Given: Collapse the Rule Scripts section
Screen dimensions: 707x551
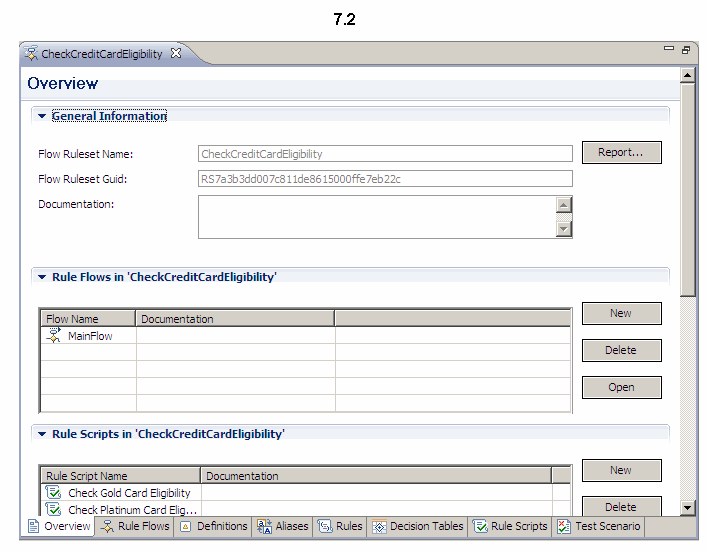Looking at the screenshot, I should coord(42,434).
